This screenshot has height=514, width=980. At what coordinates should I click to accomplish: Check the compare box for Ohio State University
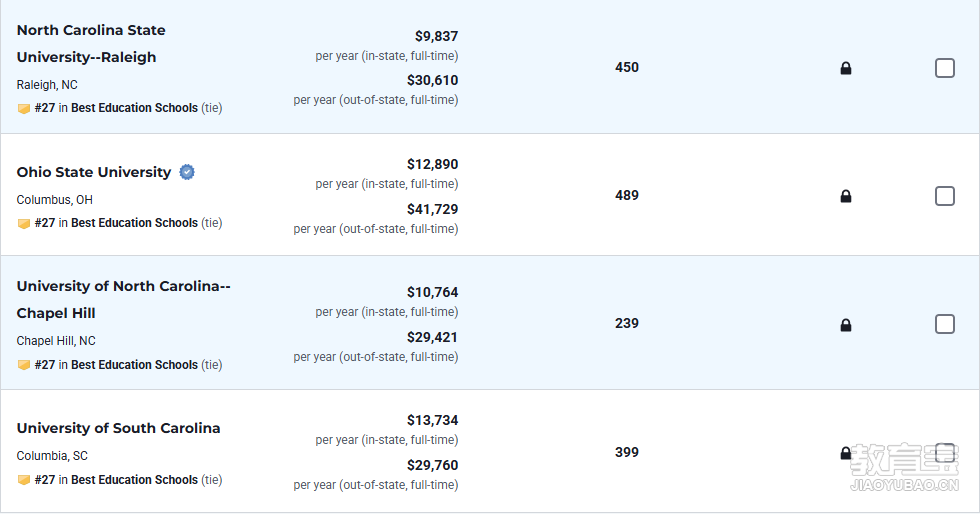(944, 196)
